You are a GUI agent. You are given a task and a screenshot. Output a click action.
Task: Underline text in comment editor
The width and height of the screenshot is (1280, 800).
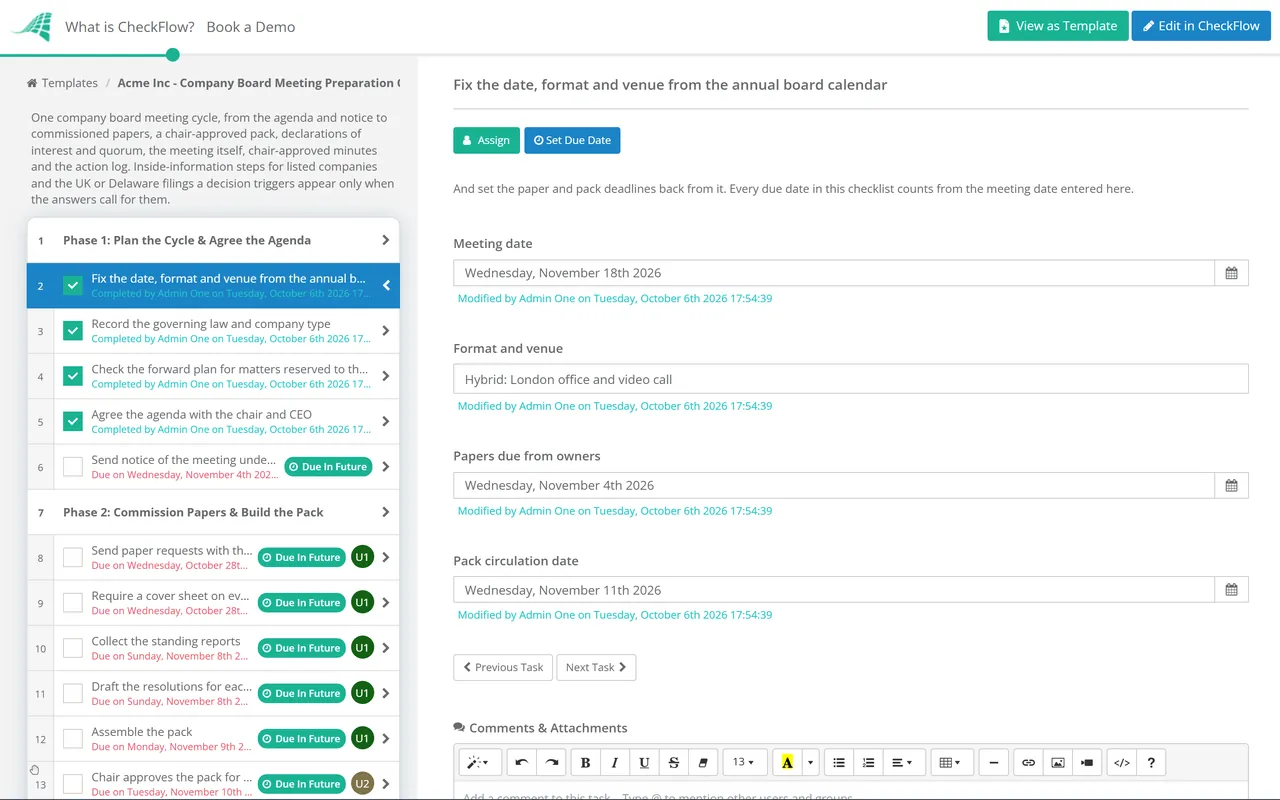(x=644, y=762)
